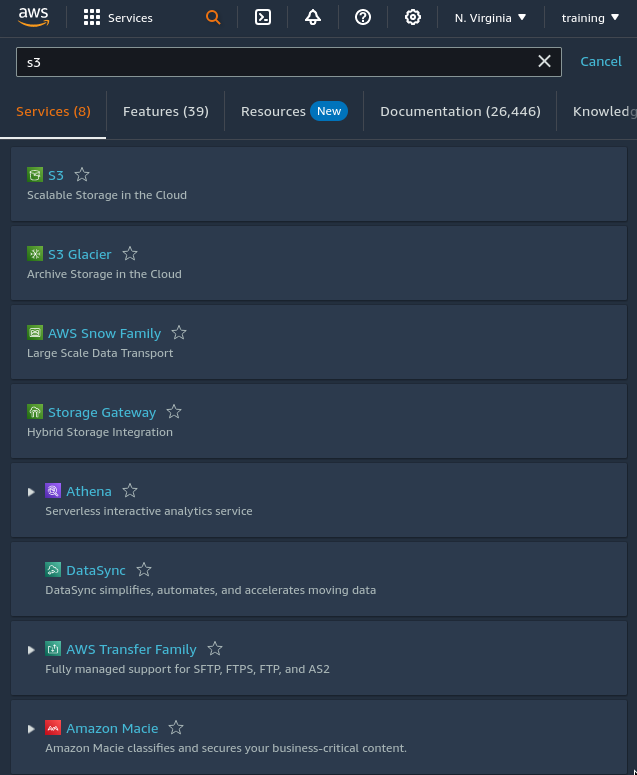Star the Storage Gateway service

174,412
